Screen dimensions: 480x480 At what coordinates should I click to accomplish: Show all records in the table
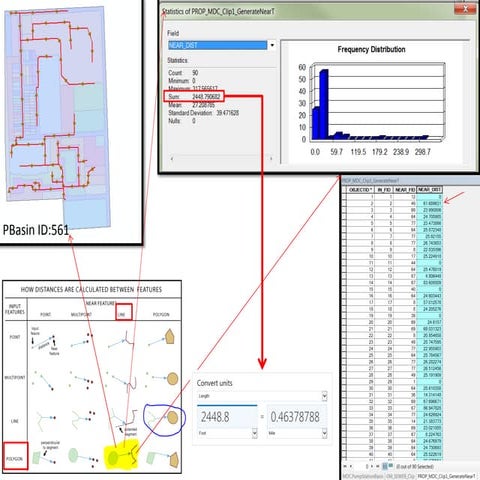pyautogui.click(x=385, y=466)
